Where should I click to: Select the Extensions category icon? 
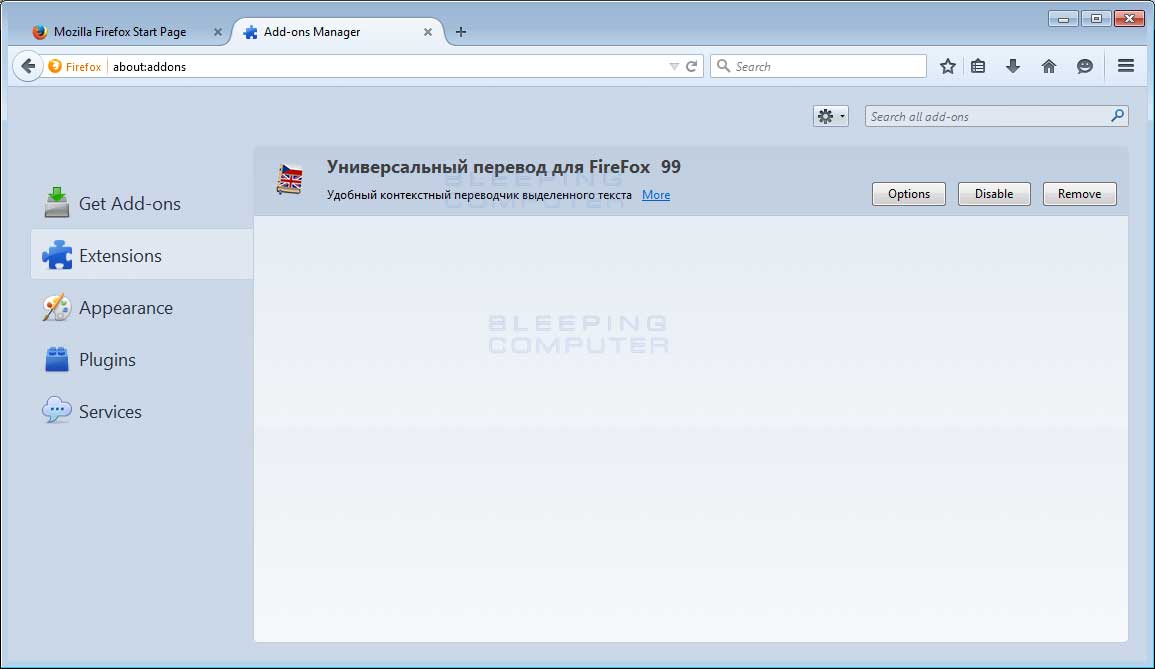click(59, 255)
